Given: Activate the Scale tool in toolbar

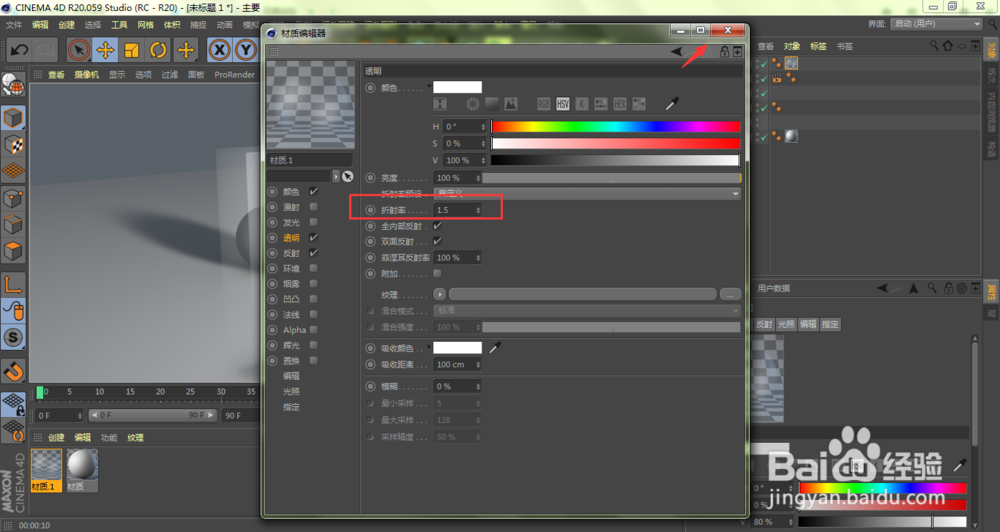Looking at the screenshot, I should tap(132, 50).
